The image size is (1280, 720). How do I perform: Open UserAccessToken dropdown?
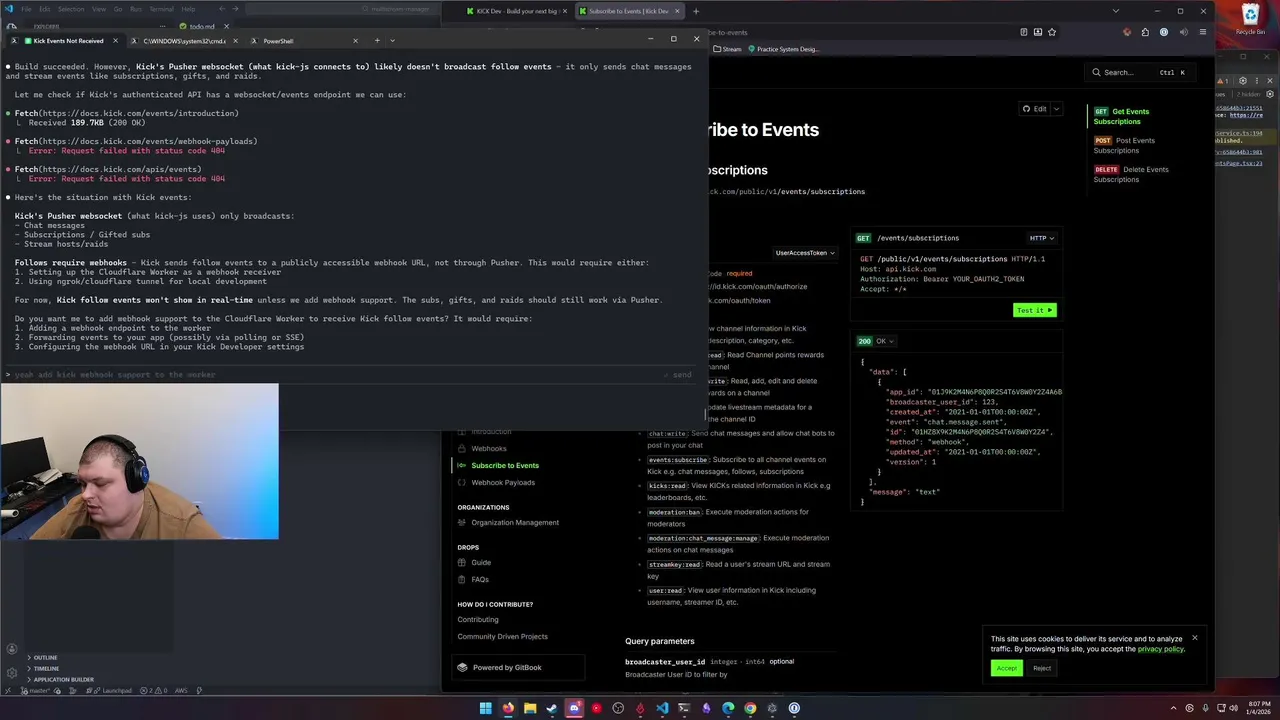(805, 253)
